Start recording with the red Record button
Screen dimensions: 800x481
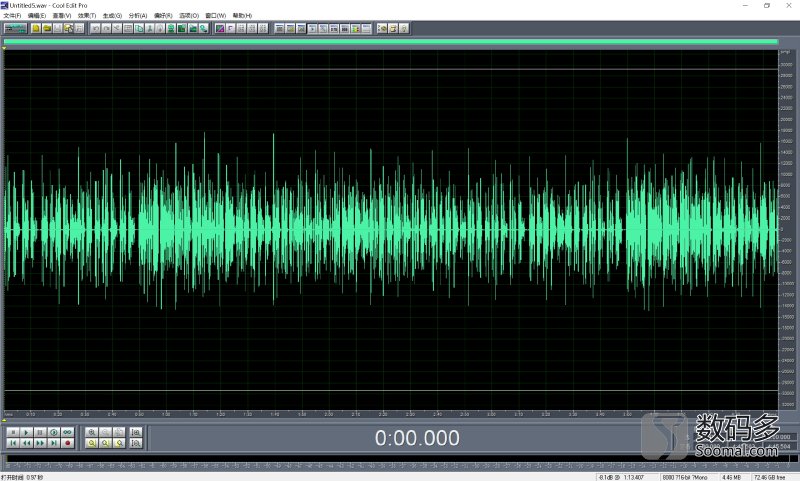68,442
